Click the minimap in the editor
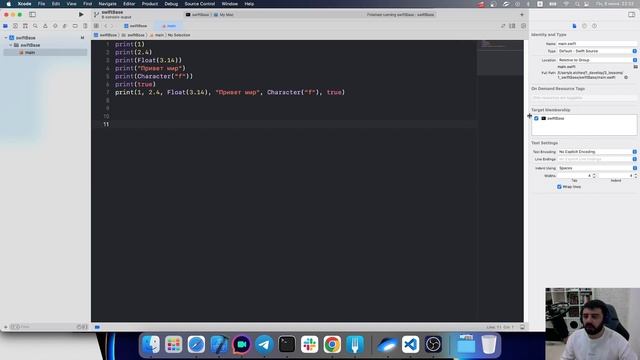640x360 pixels. [x=500, y=57]
